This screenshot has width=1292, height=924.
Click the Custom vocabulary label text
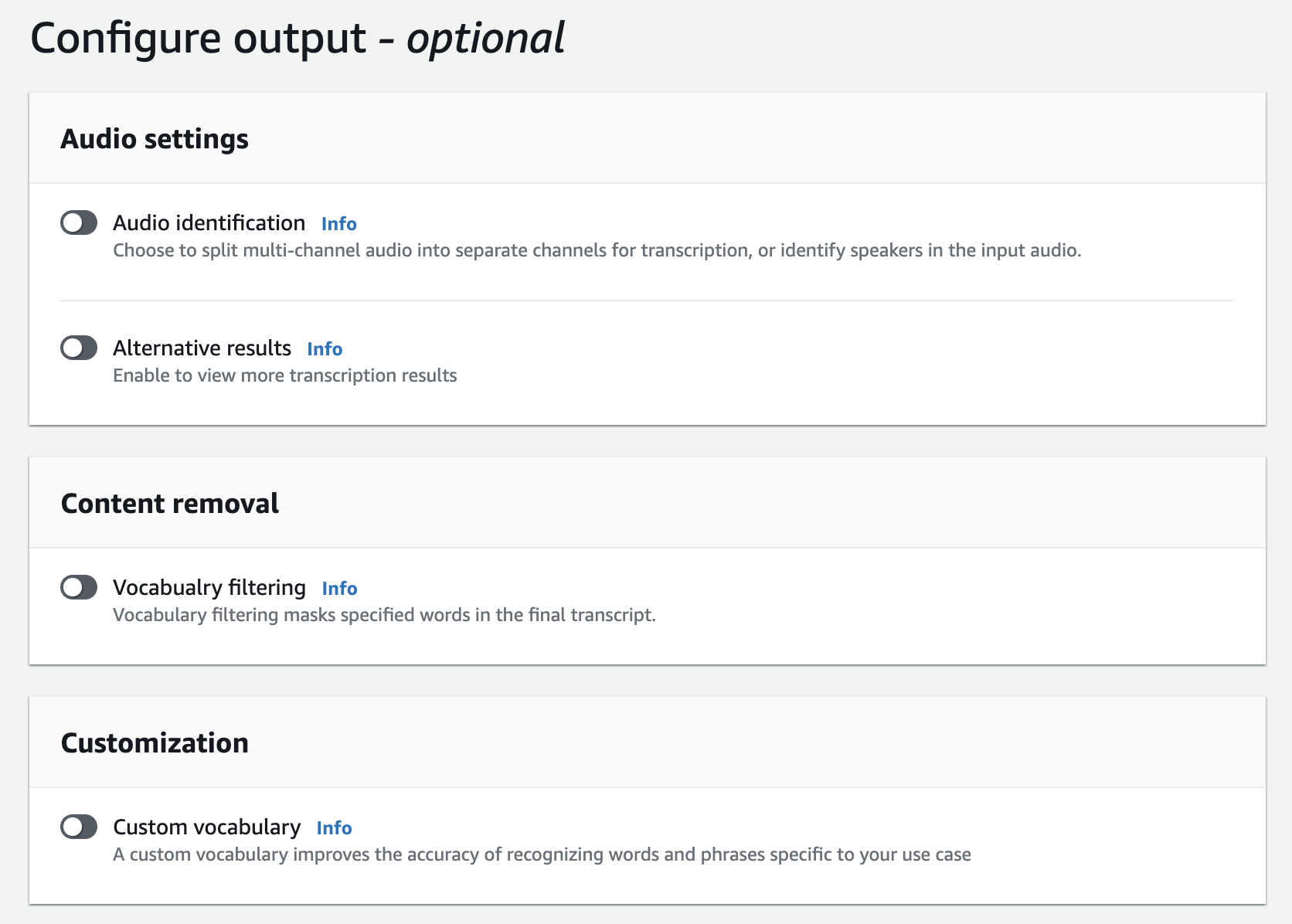pos(206,827)
